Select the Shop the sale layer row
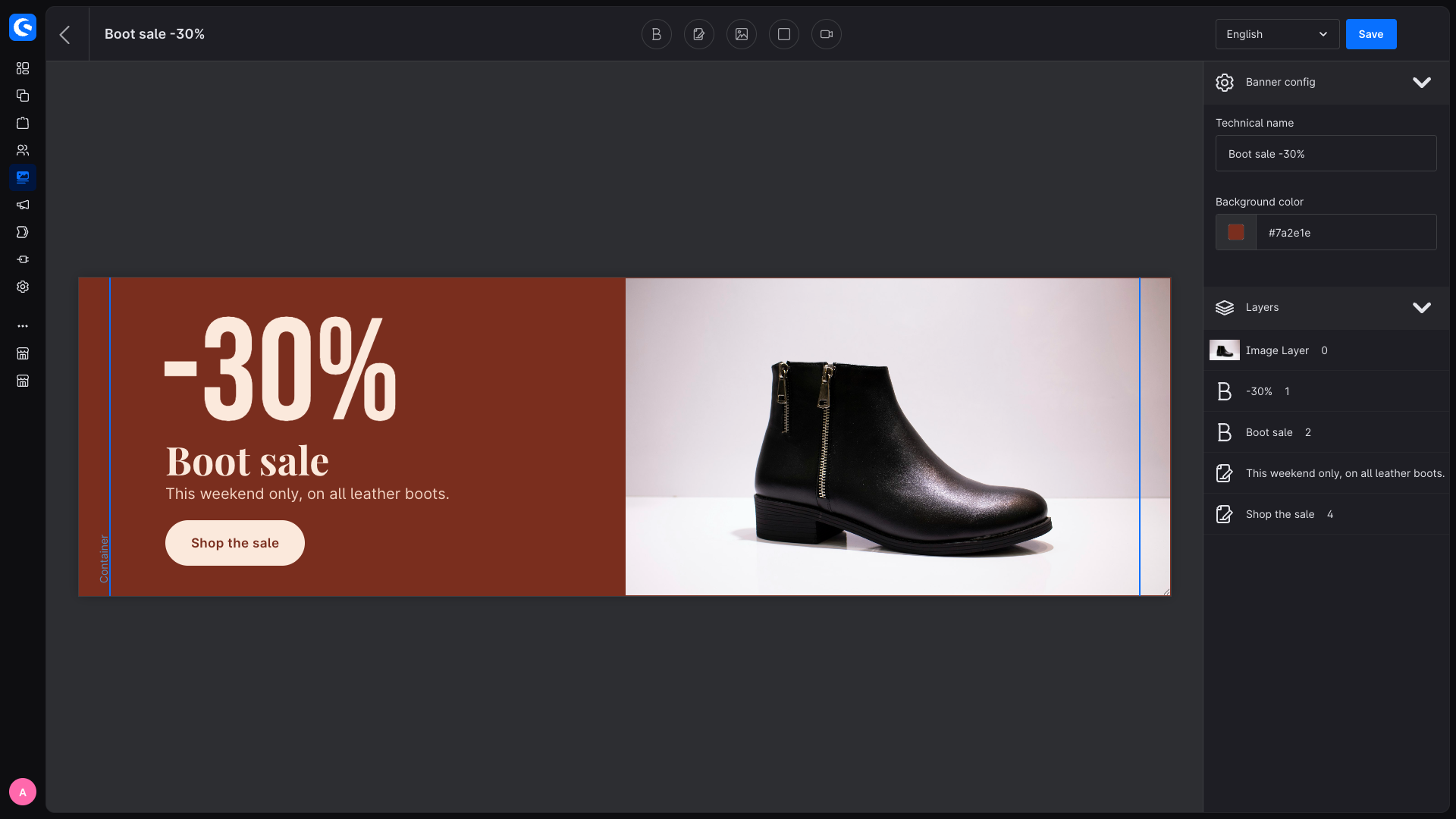Screen dimensions: 1456x819 tap(1326, 514)
